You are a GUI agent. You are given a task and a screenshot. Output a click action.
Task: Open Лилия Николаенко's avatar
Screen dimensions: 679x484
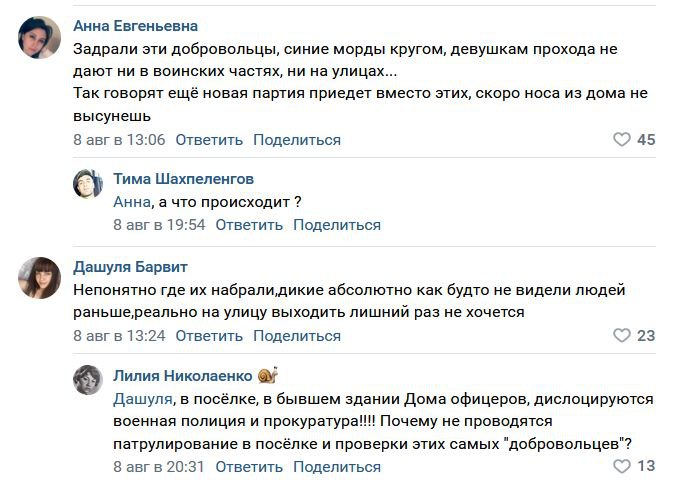pos(88,380)
